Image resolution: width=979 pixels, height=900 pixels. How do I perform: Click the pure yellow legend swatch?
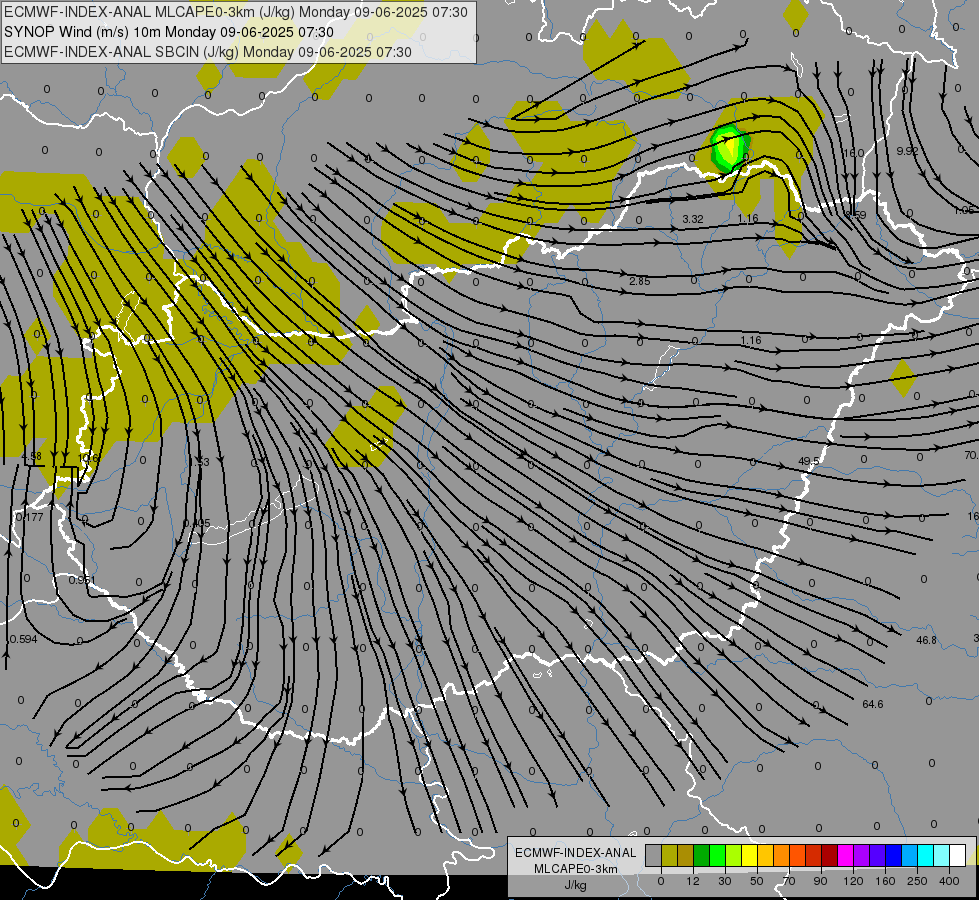(x=750, y=855)
